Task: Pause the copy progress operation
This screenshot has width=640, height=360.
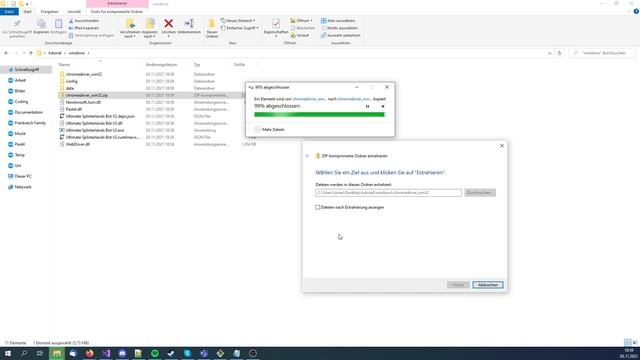Action: click(367, 107)
